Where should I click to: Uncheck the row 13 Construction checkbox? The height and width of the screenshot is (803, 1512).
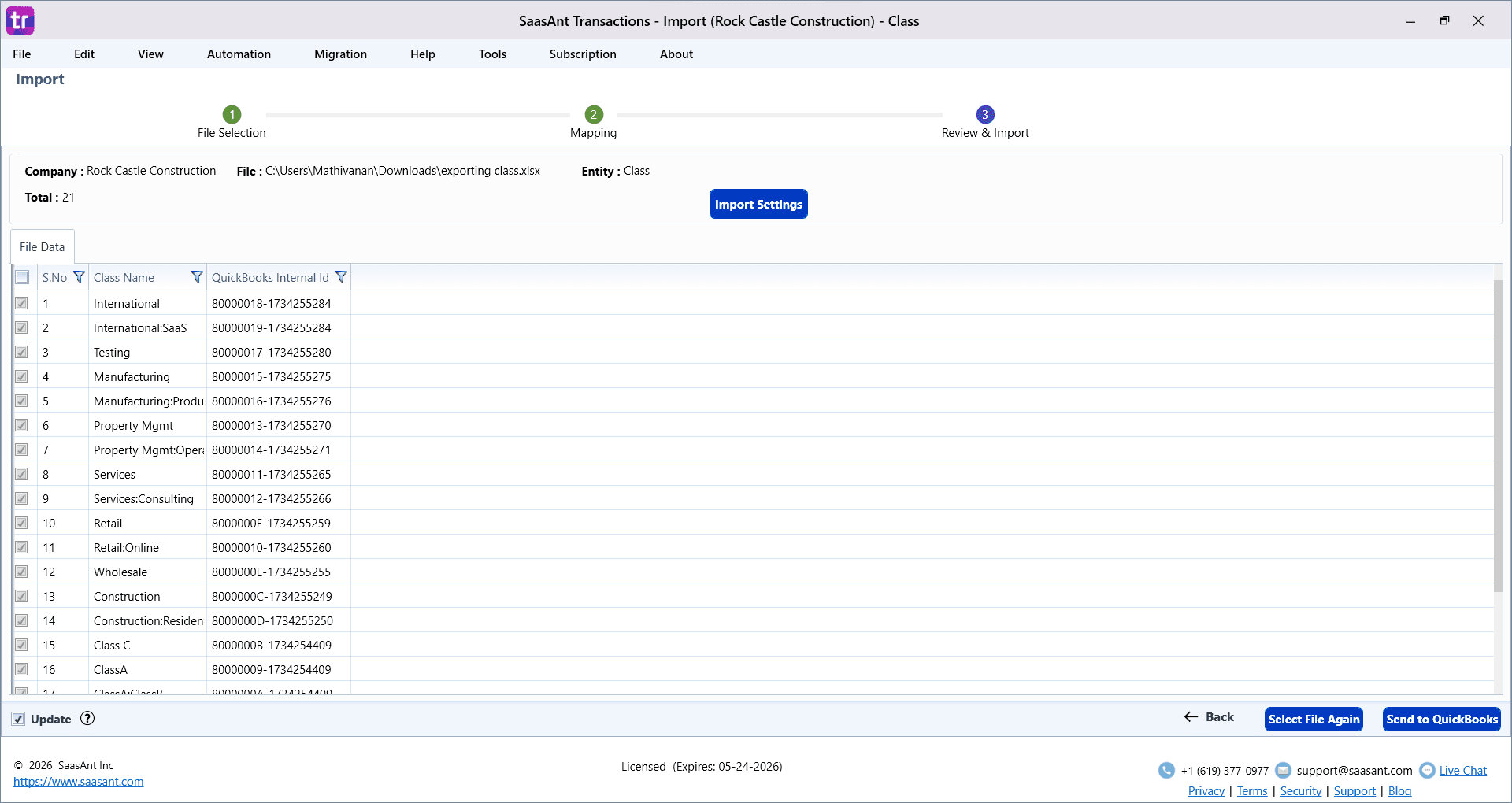click(21, 596)
